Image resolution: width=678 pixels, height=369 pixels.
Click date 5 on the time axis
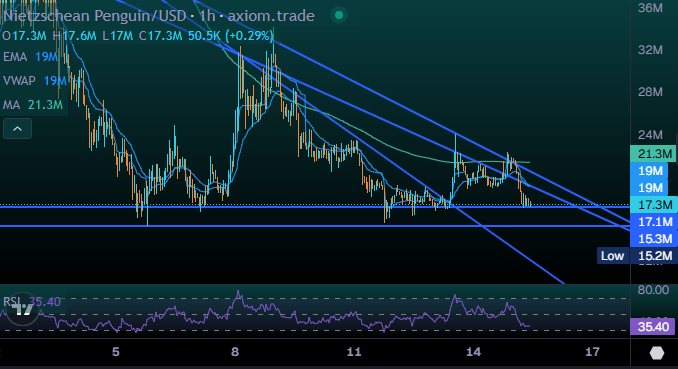115,352
